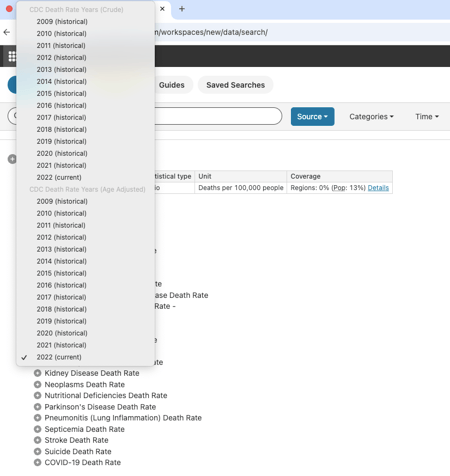Viewport: 450px width, 476px height.
Task: Click Deaths per 100,000 people cell
Action: pos(241,188)
